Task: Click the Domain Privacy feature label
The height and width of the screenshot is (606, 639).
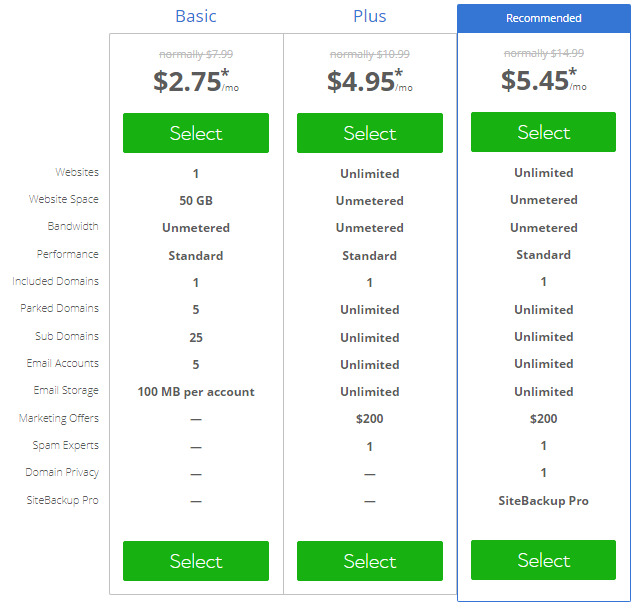Action: [x=62, y=472]
